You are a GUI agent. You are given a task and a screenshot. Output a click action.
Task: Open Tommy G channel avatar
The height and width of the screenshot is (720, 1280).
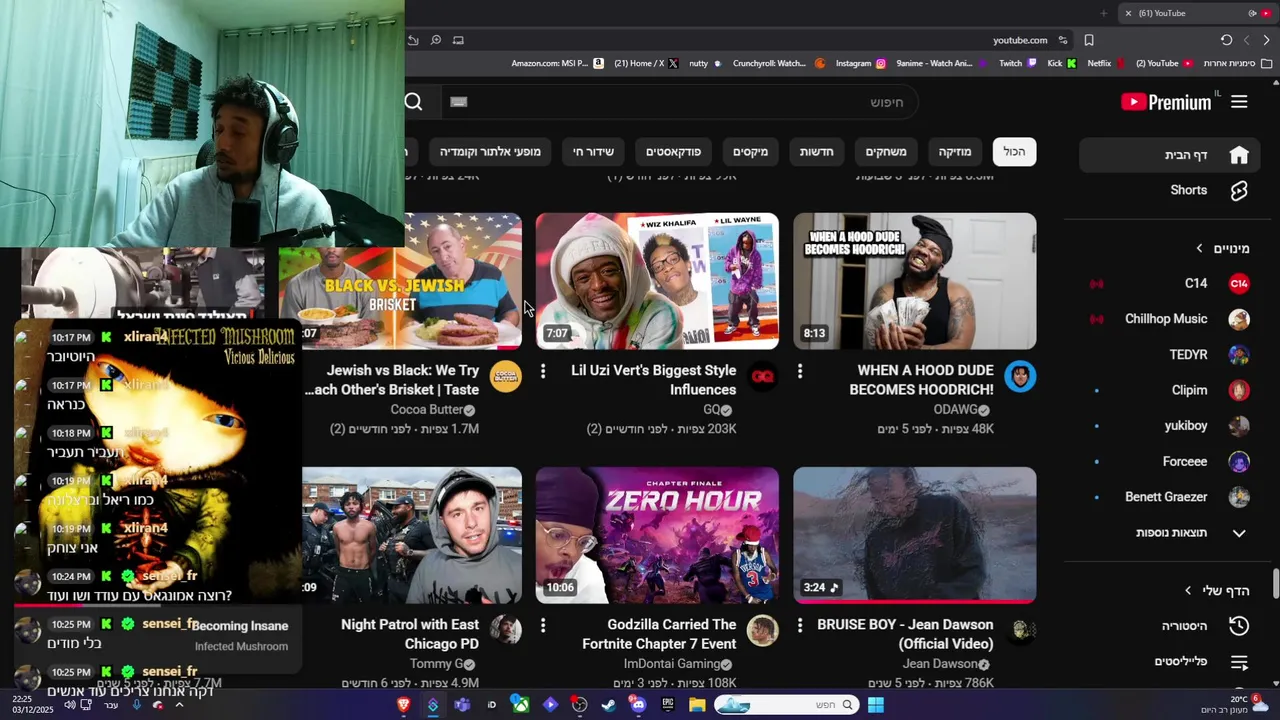point(506,630)
